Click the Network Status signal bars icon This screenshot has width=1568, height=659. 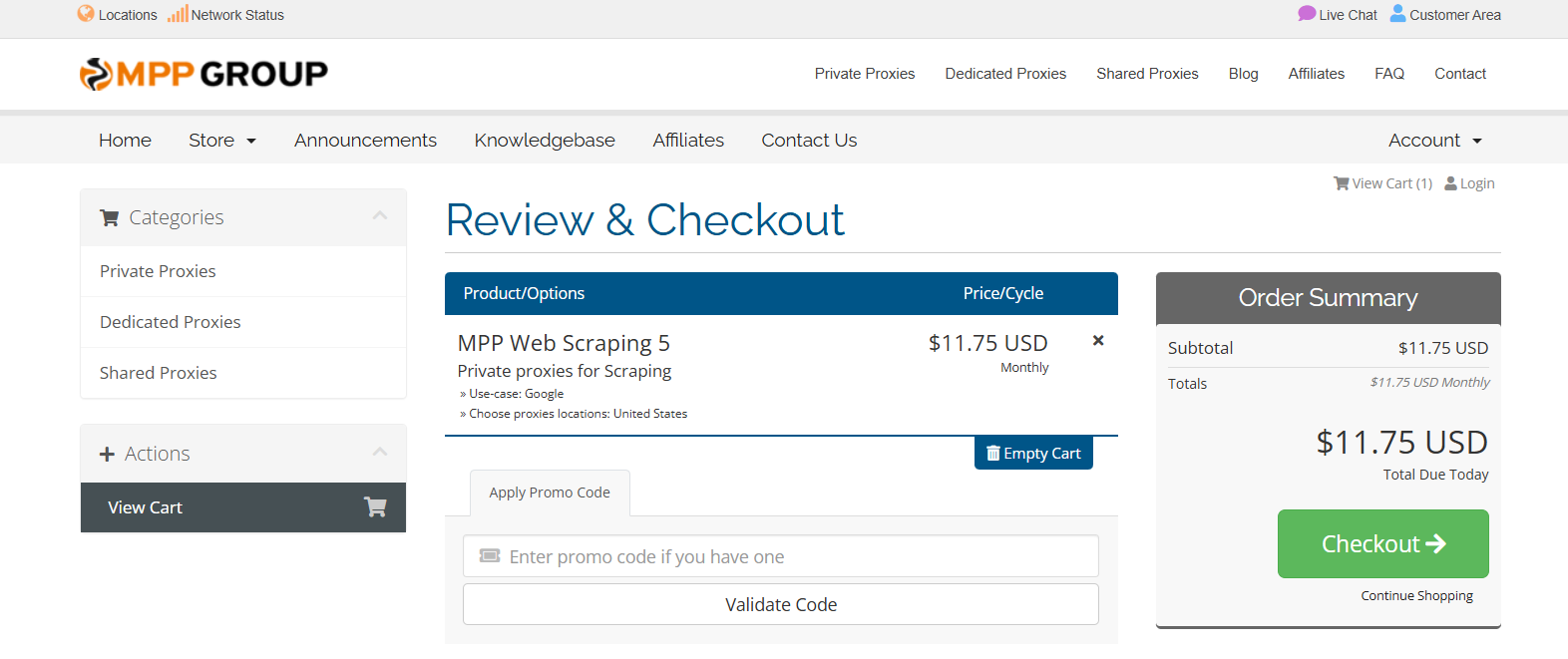point(178,14)
